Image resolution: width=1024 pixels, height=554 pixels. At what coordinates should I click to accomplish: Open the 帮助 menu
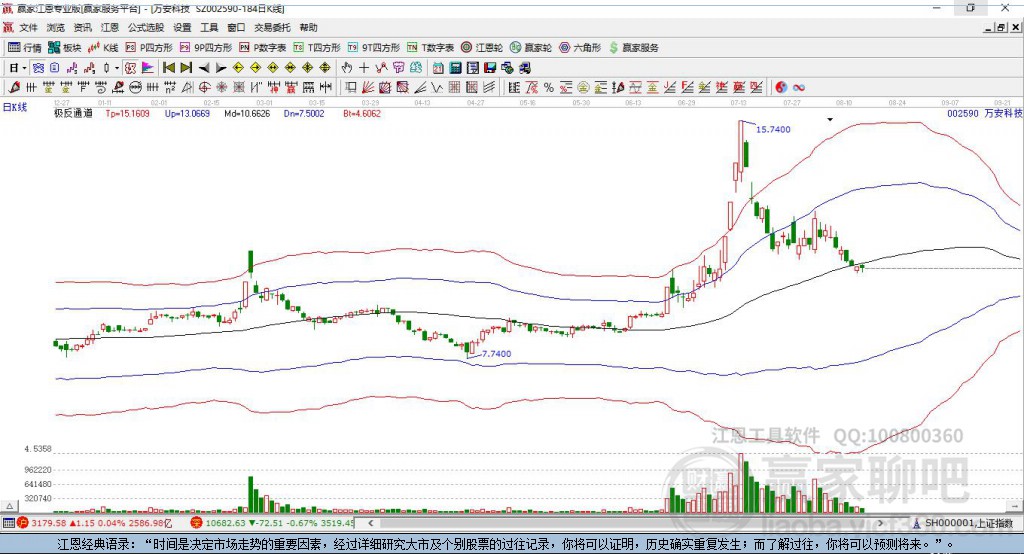point(308,27)
